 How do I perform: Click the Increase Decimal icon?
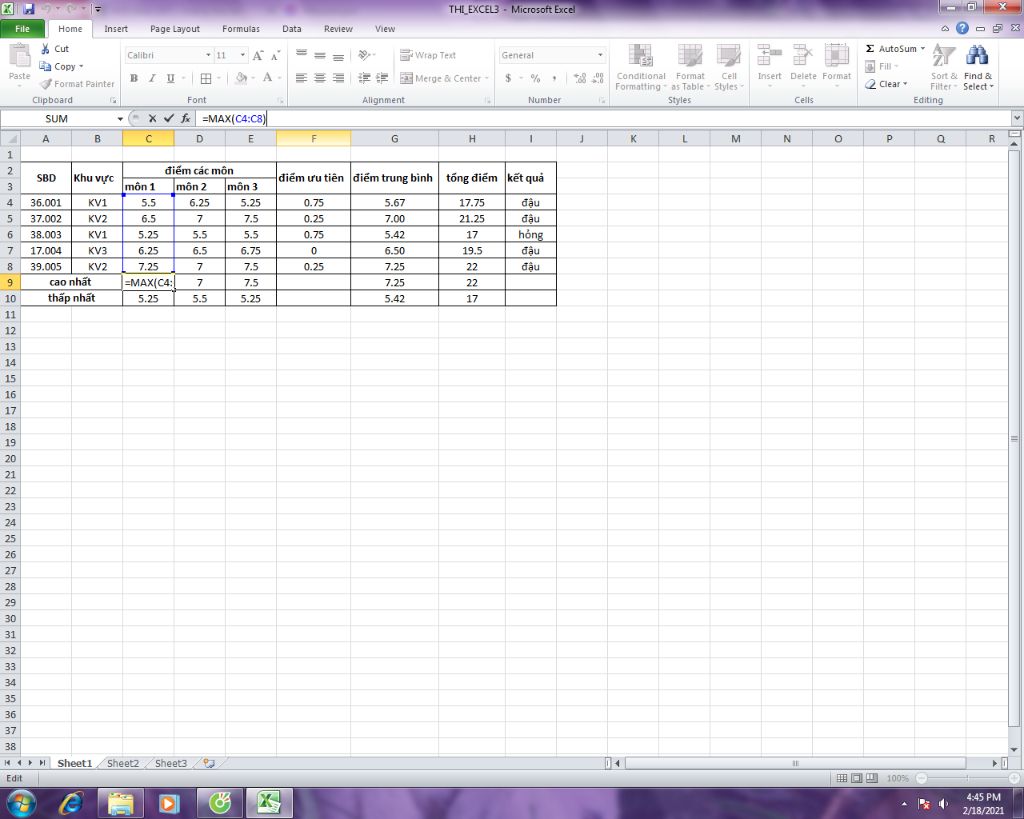[x=579, y=78]
